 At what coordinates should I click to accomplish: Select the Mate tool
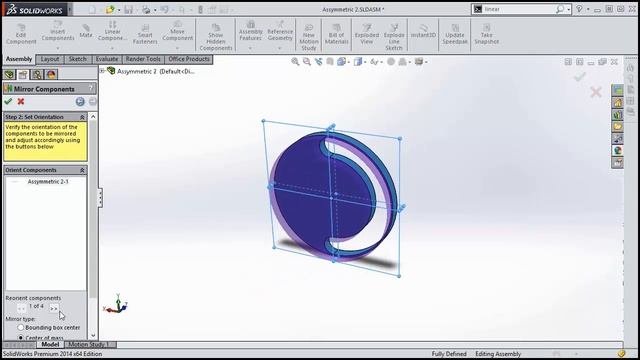(x=86, y=32)
